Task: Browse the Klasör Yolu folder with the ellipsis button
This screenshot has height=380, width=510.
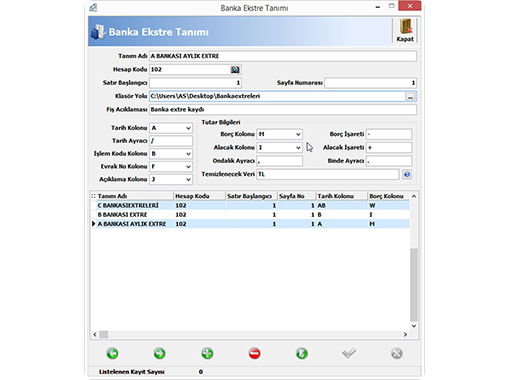Action: [x=410, y=97]
